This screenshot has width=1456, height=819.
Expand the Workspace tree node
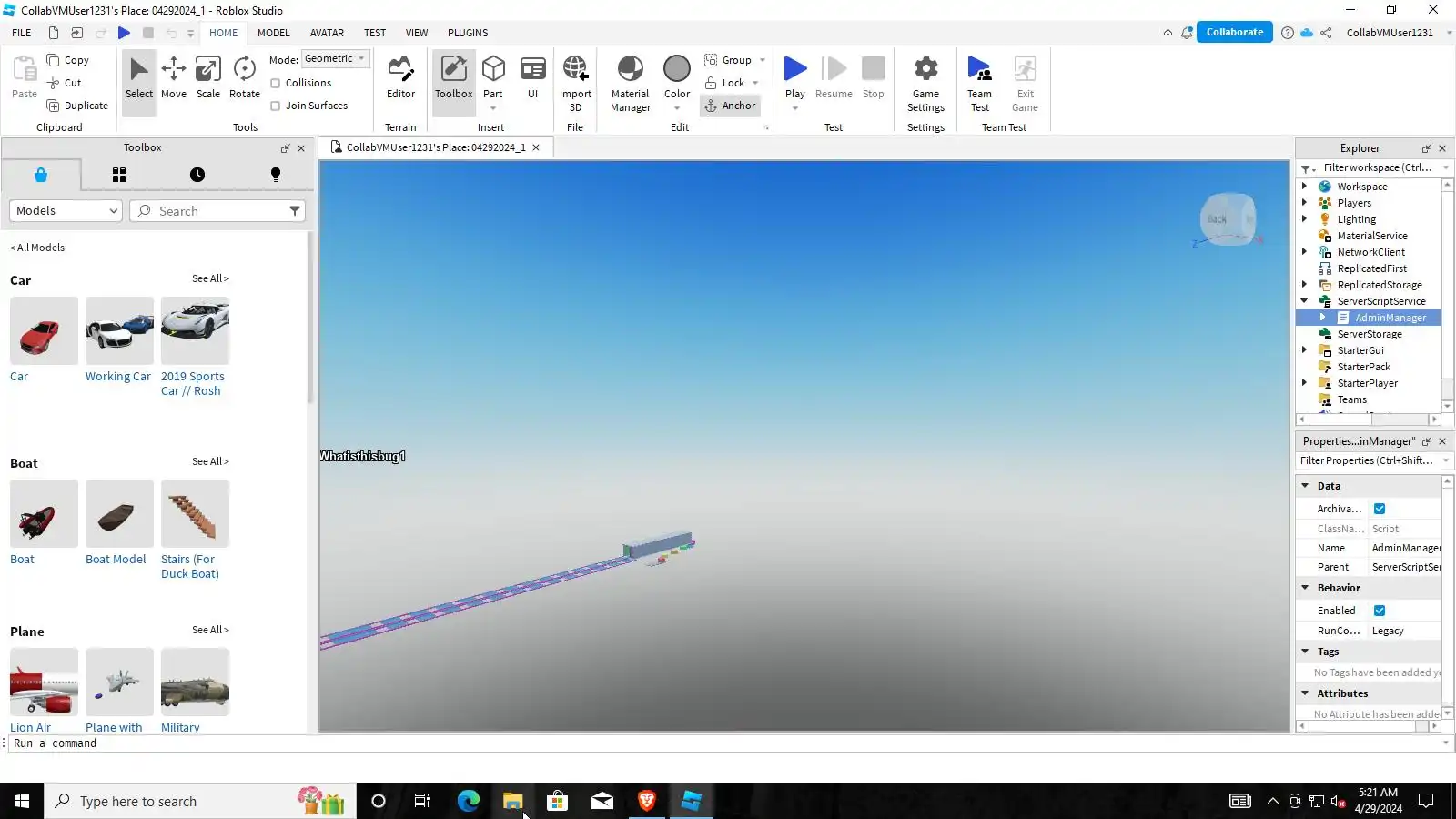[1304, 187]
